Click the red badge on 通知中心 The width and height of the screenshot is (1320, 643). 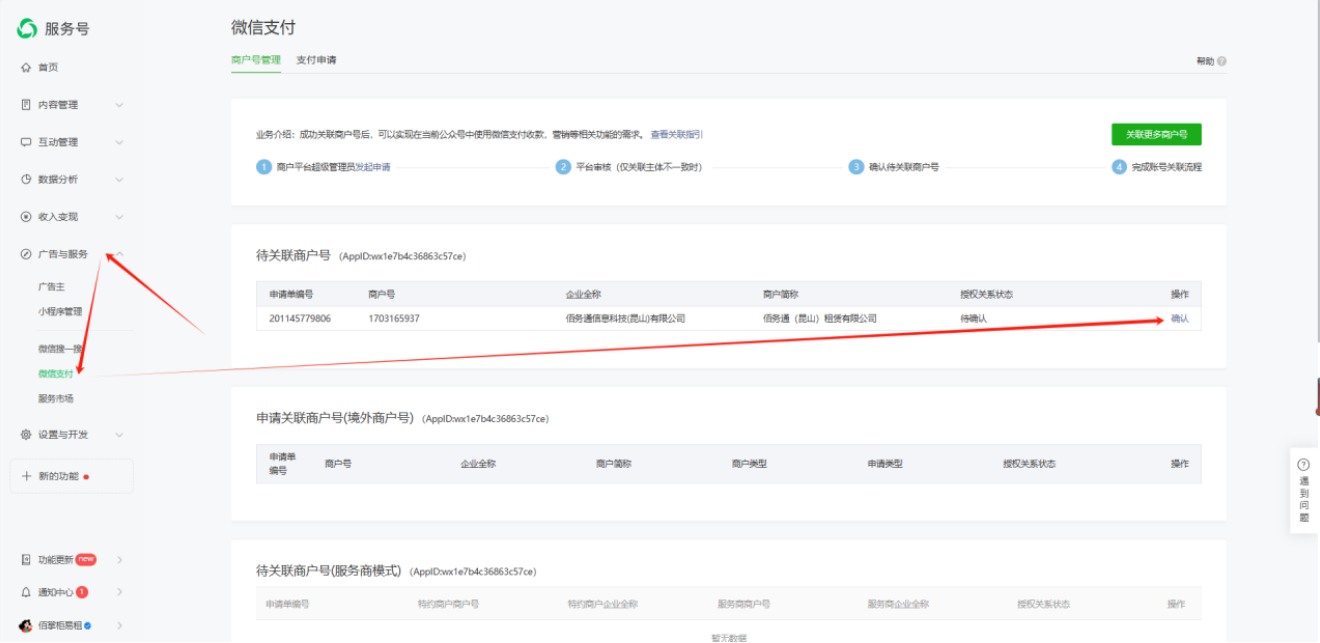coord(82,592)
